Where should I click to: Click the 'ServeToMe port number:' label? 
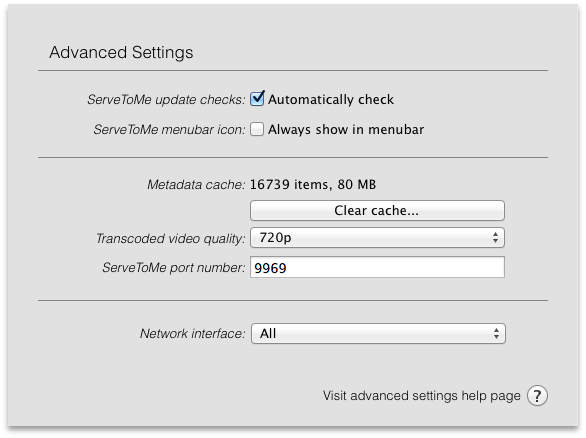coord(174,268)
